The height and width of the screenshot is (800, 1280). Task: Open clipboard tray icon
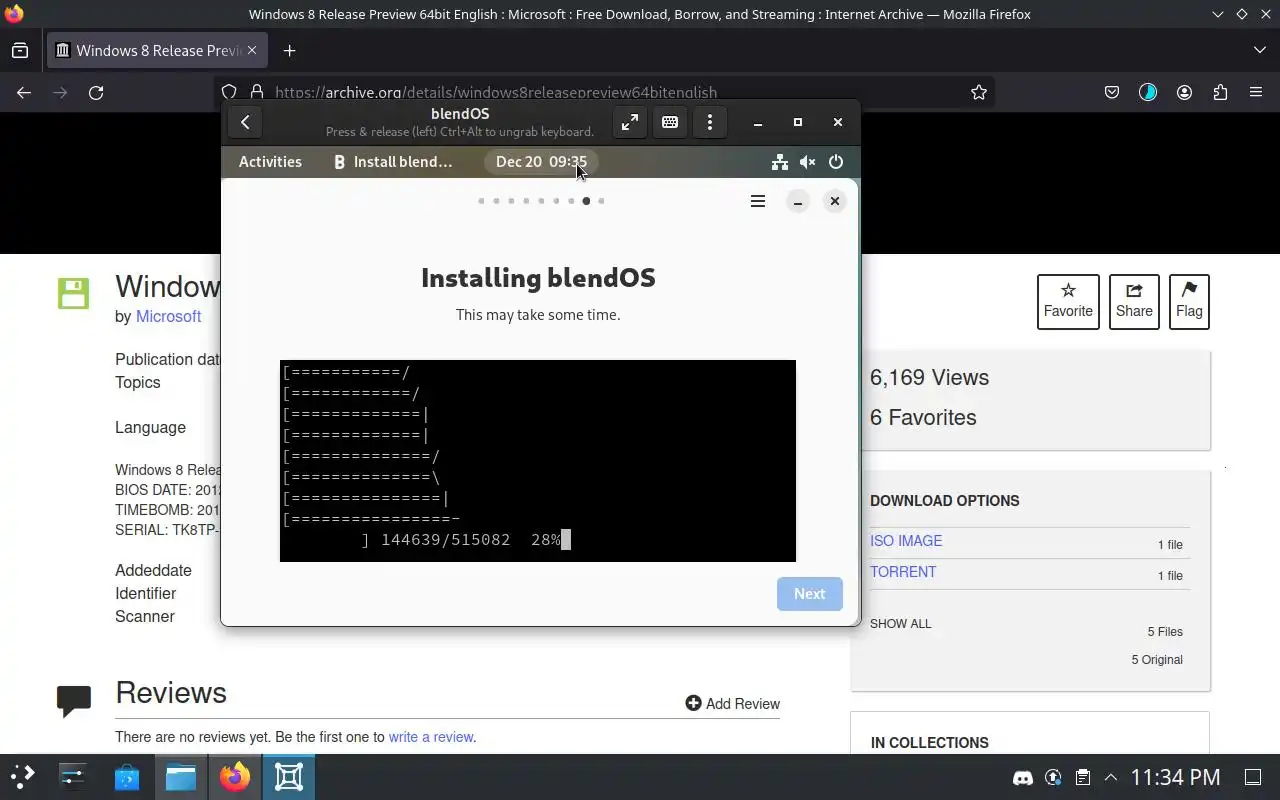pos(1082,777)
